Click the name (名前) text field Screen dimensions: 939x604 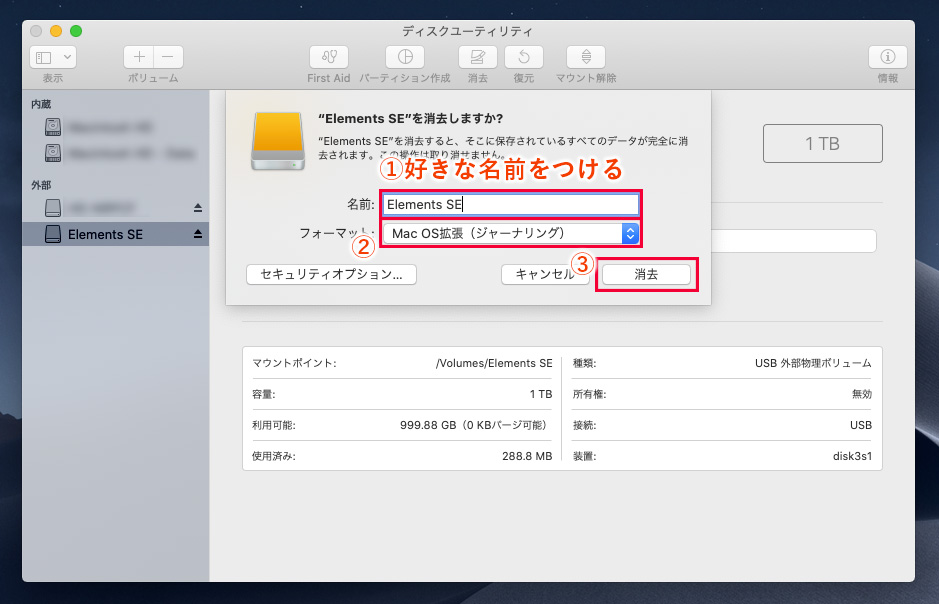tap(510, 204)
